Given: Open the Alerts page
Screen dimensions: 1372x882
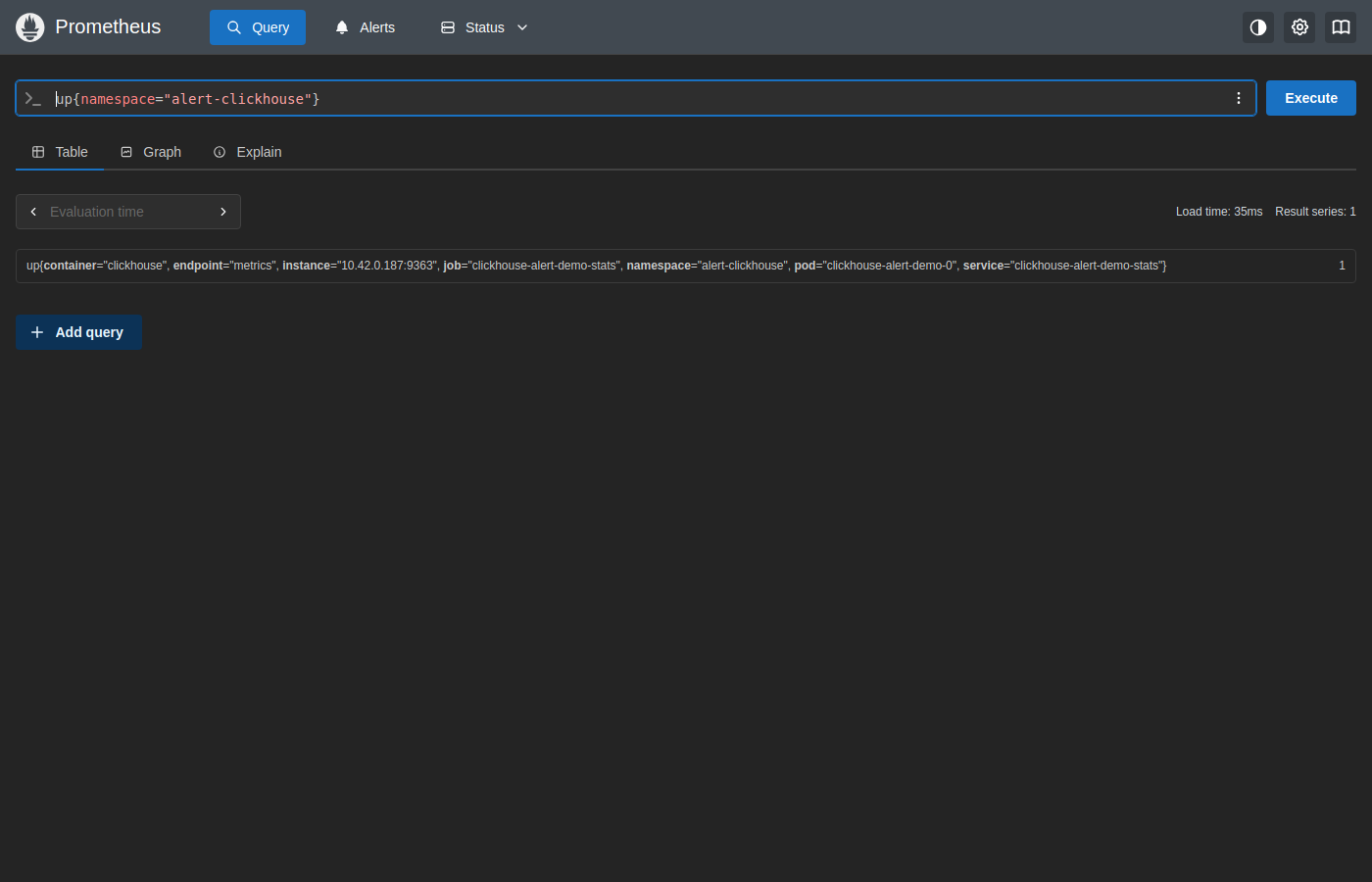Looking at the screenshot, I should 365,27.
